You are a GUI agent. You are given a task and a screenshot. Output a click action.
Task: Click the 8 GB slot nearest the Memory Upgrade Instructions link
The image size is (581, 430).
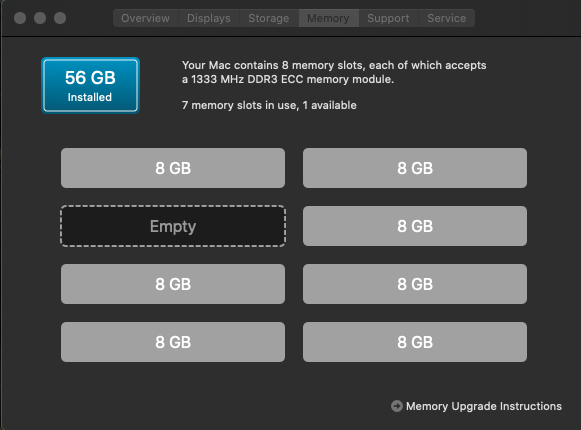[415, 342]
